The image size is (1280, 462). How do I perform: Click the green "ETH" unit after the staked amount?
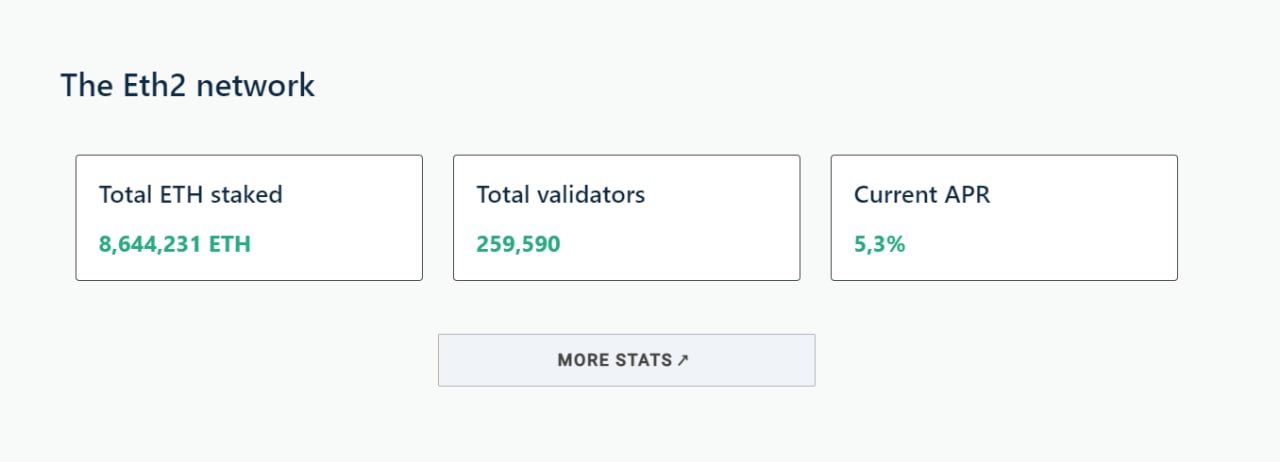point(229,244)
